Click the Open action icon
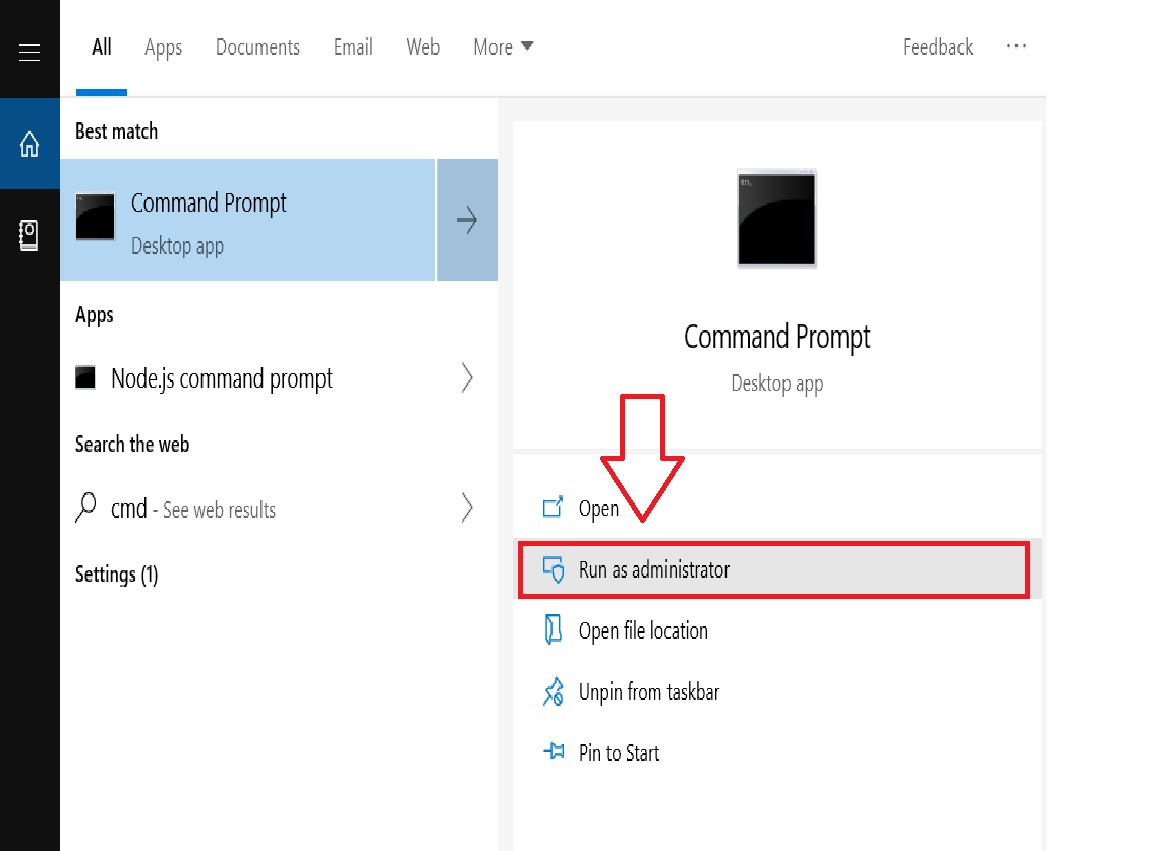Image resolution: width=1152 pixels, height=851 pixels. coord(552,507)
